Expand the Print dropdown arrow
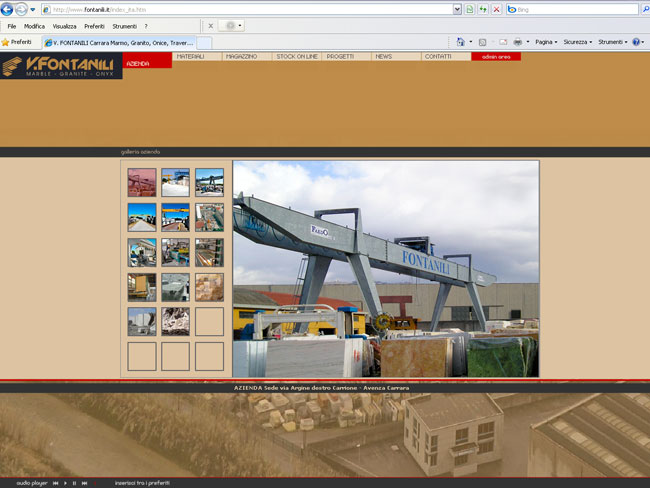This screenshot has height=488, width=650. pyautogui.click(x=528, y=42)
